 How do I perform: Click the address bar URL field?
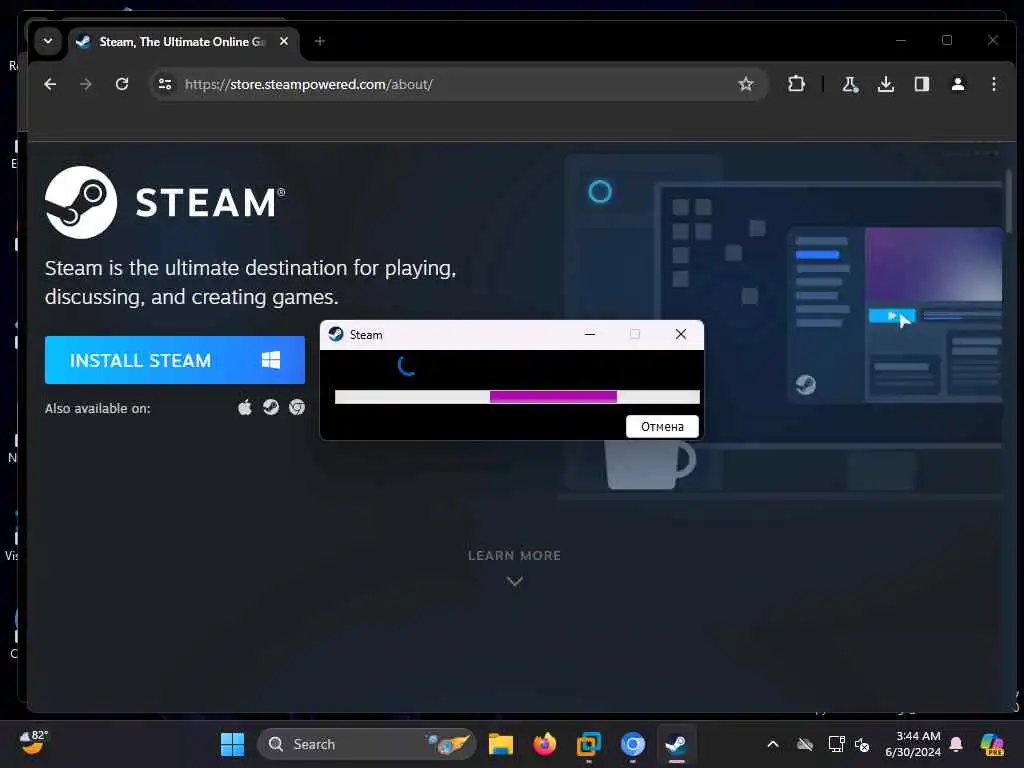pos(457,84)
